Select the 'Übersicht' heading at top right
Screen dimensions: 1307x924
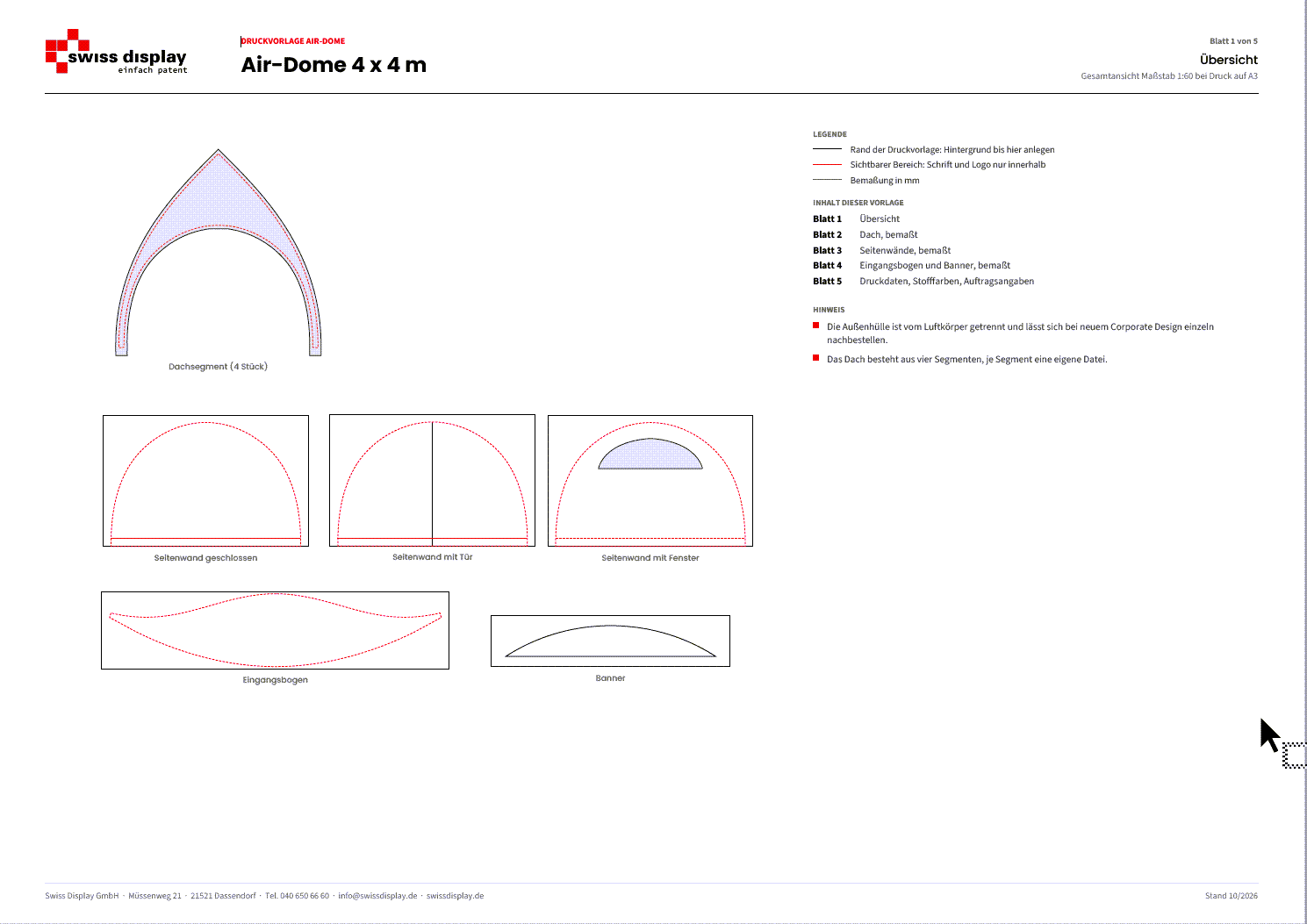pyautogui.click(x=1229, y=60)
